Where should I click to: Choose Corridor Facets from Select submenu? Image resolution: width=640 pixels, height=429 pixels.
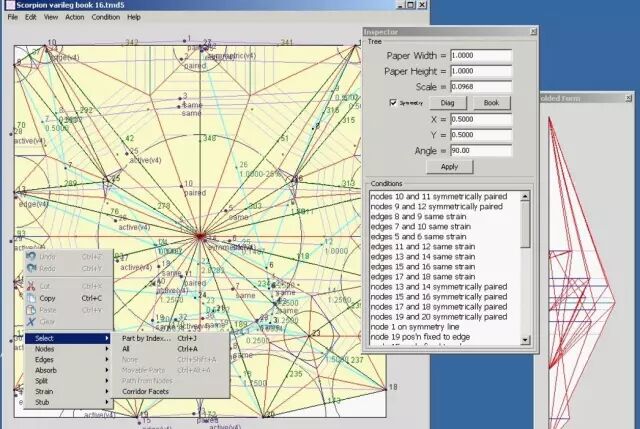145,391
